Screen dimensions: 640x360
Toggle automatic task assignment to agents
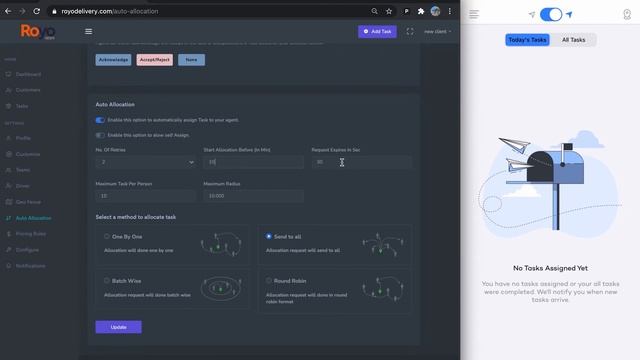pos(100,120)
